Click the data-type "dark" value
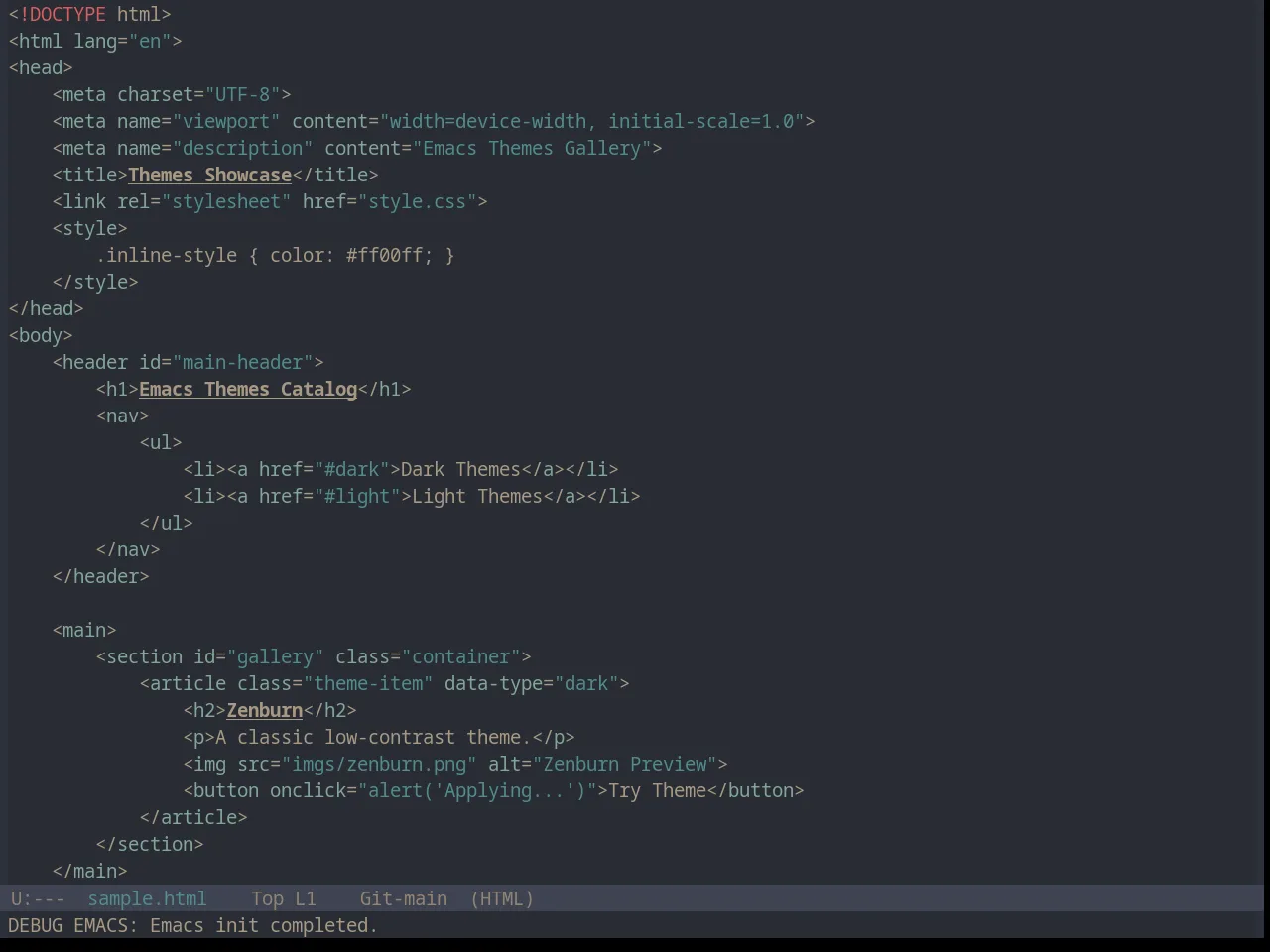The height and width of the screenshot is (952, 1270). 586,683
